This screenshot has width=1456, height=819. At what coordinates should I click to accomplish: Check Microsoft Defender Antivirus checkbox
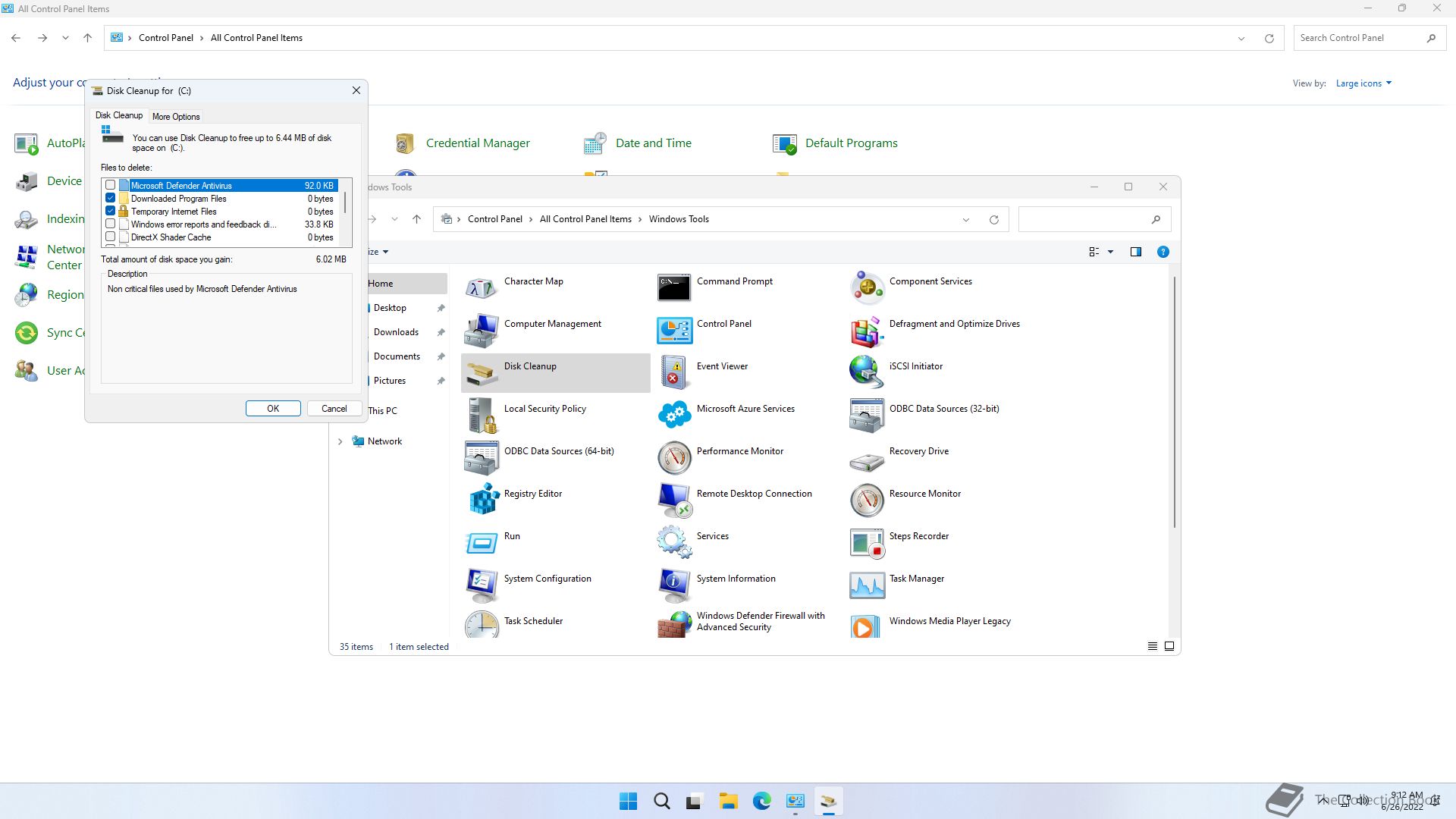111,185
